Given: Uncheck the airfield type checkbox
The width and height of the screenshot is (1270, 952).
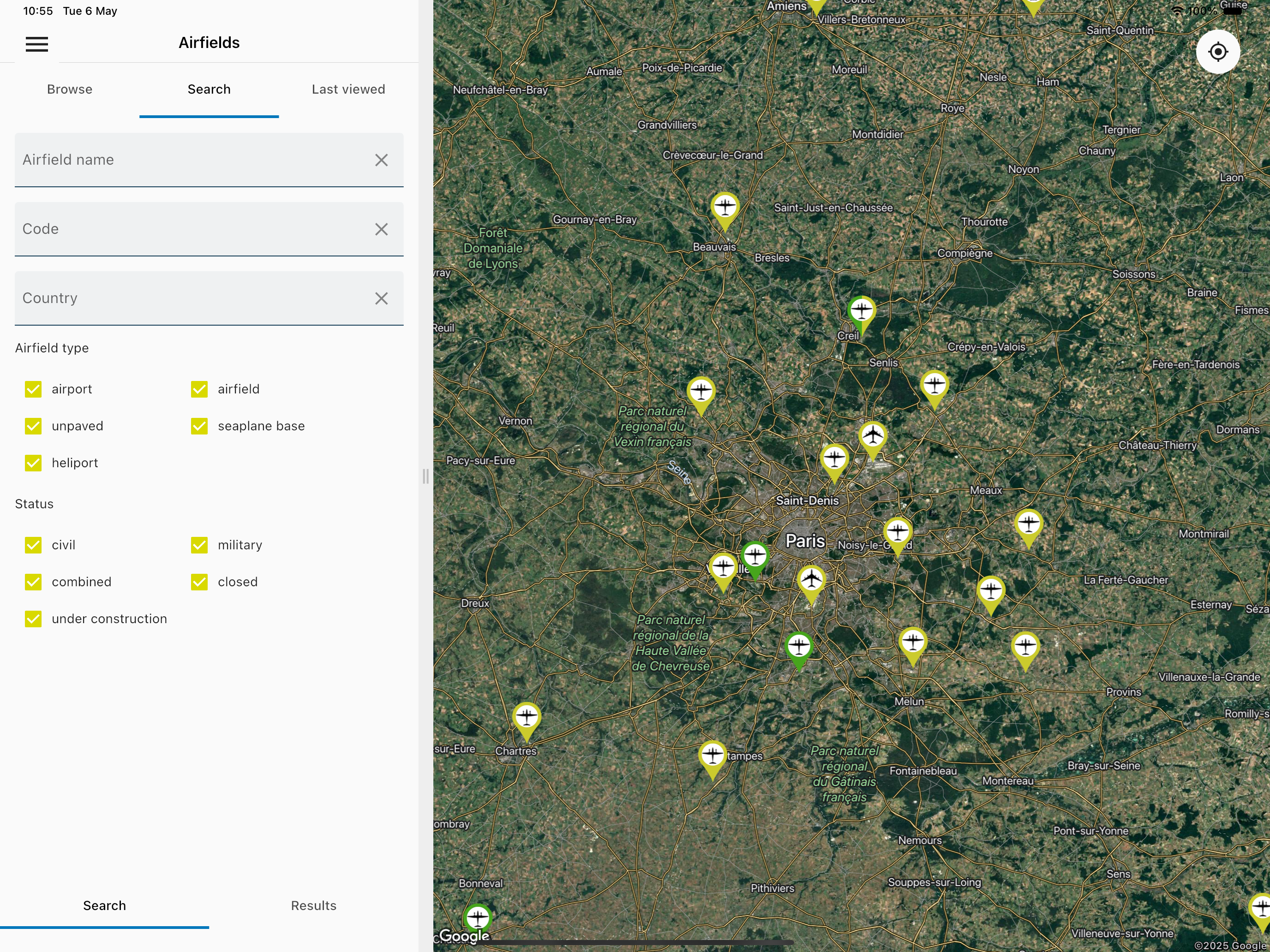Looking at the screenshot, I should (199, 389).
